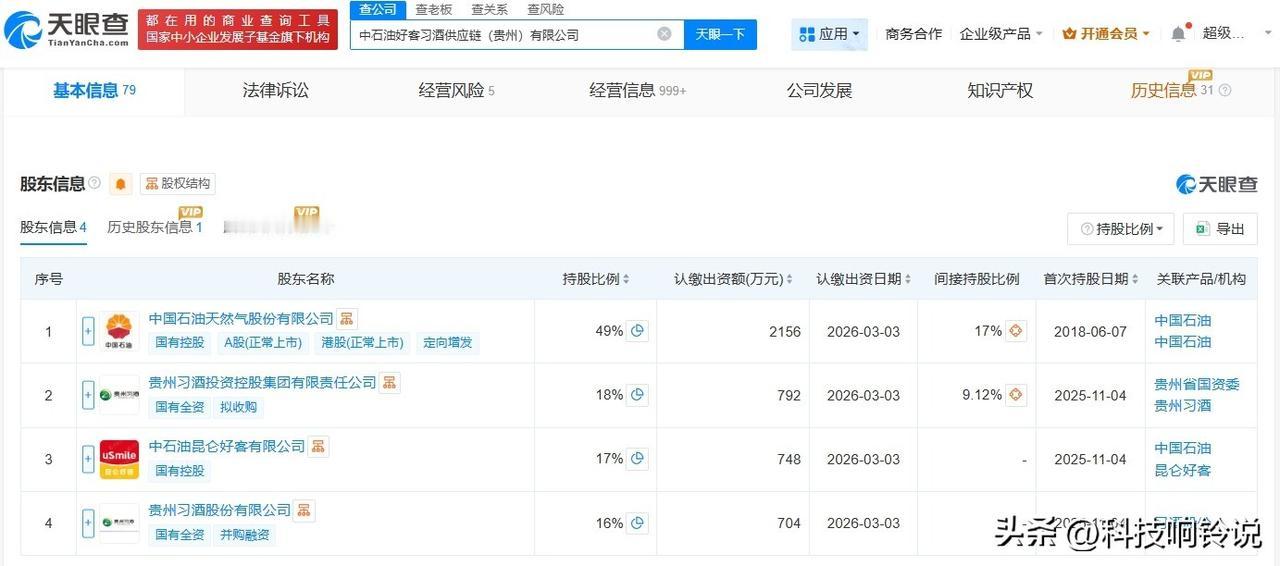Click the 贵州习酒 logo in row 2

[119, 395]
